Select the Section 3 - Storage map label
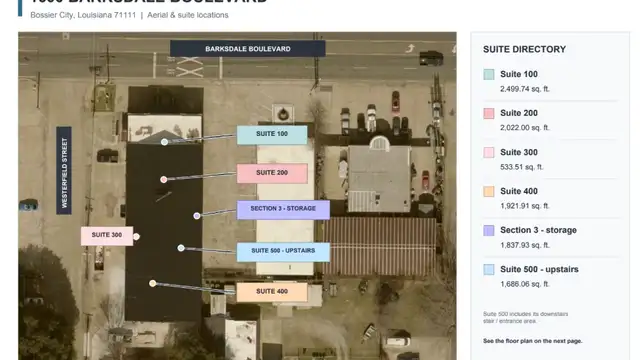The image size is (640, 360). point(283,209)
